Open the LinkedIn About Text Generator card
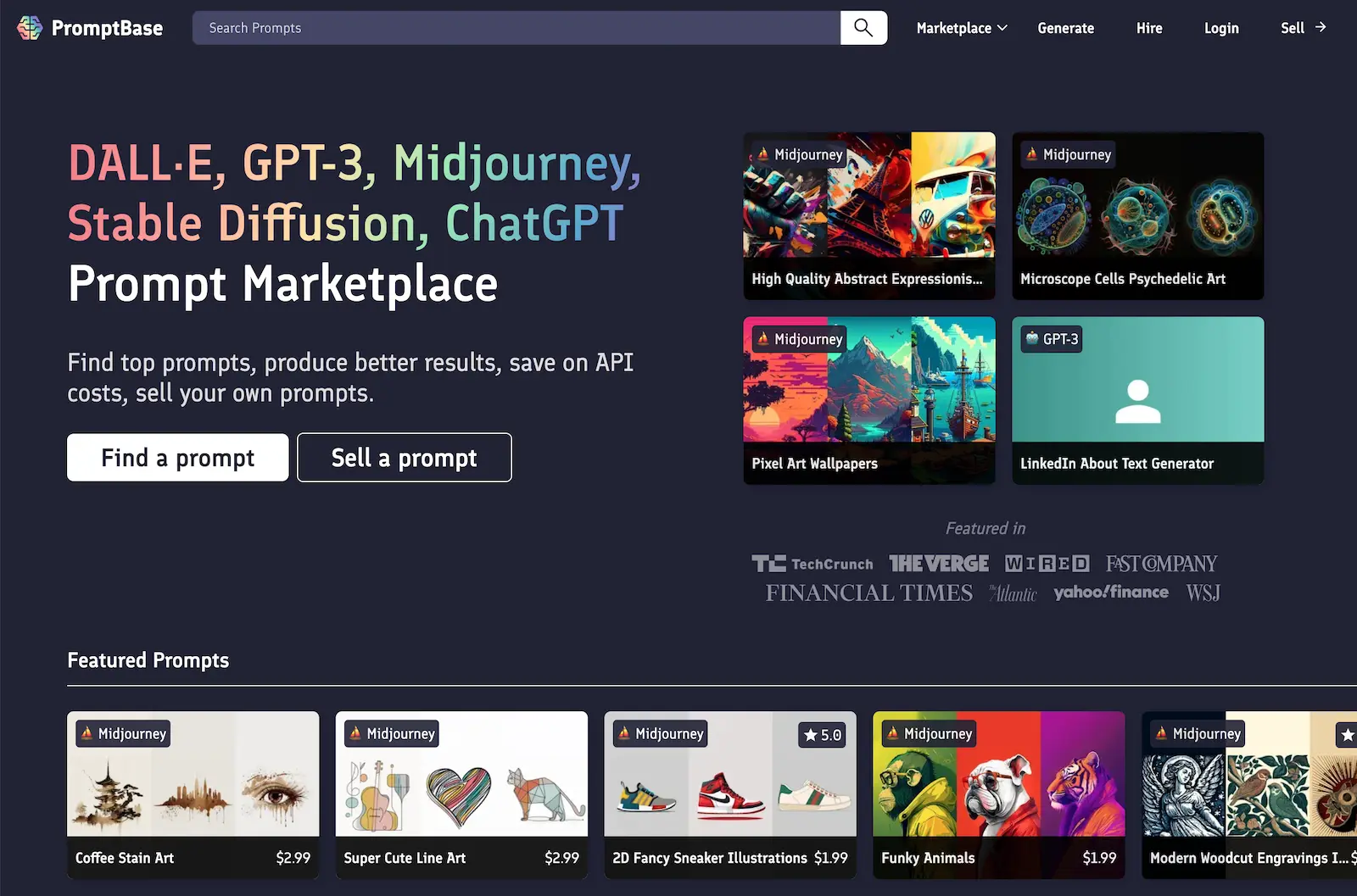Viewport: 1357px width, 896px height. 1137,400
